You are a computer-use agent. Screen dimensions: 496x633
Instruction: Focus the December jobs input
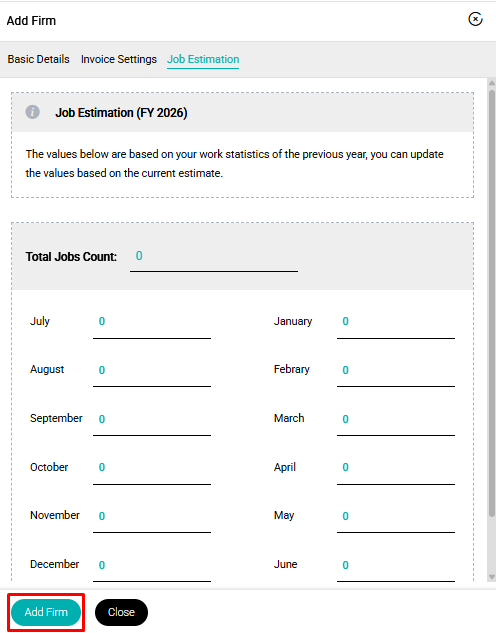coord(152,566)
